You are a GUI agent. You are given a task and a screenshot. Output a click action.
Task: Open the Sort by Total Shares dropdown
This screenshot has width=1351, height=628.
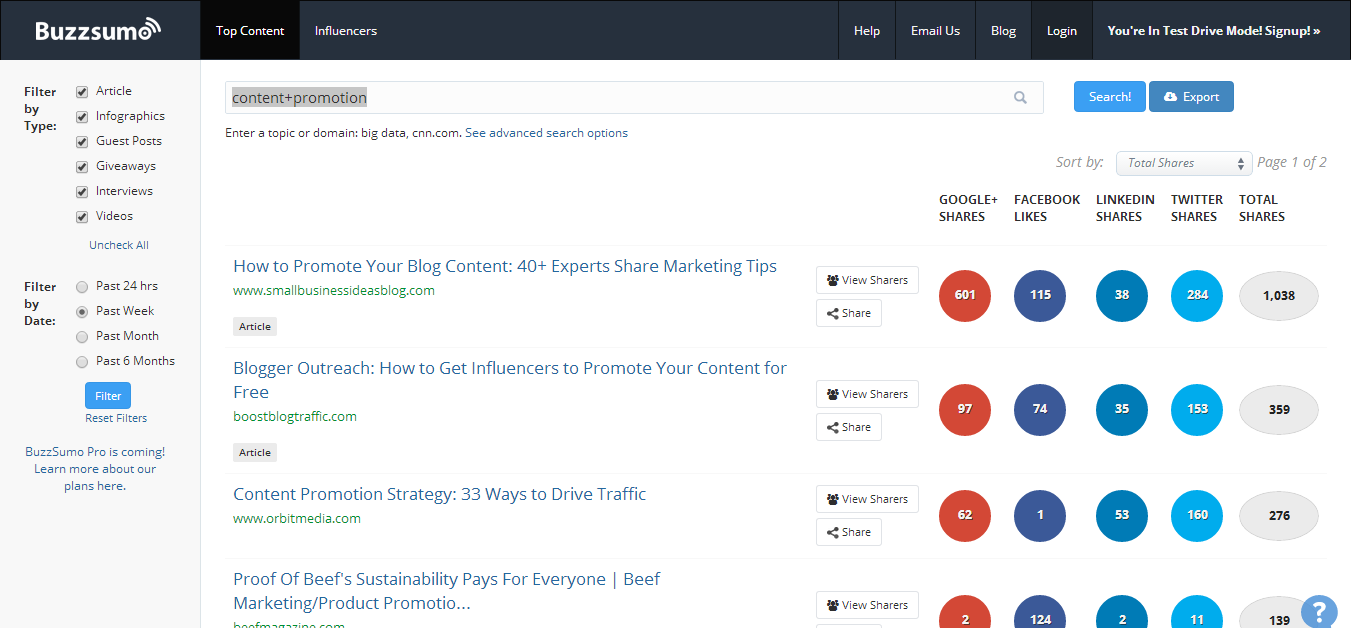[x=1183, y=163]
